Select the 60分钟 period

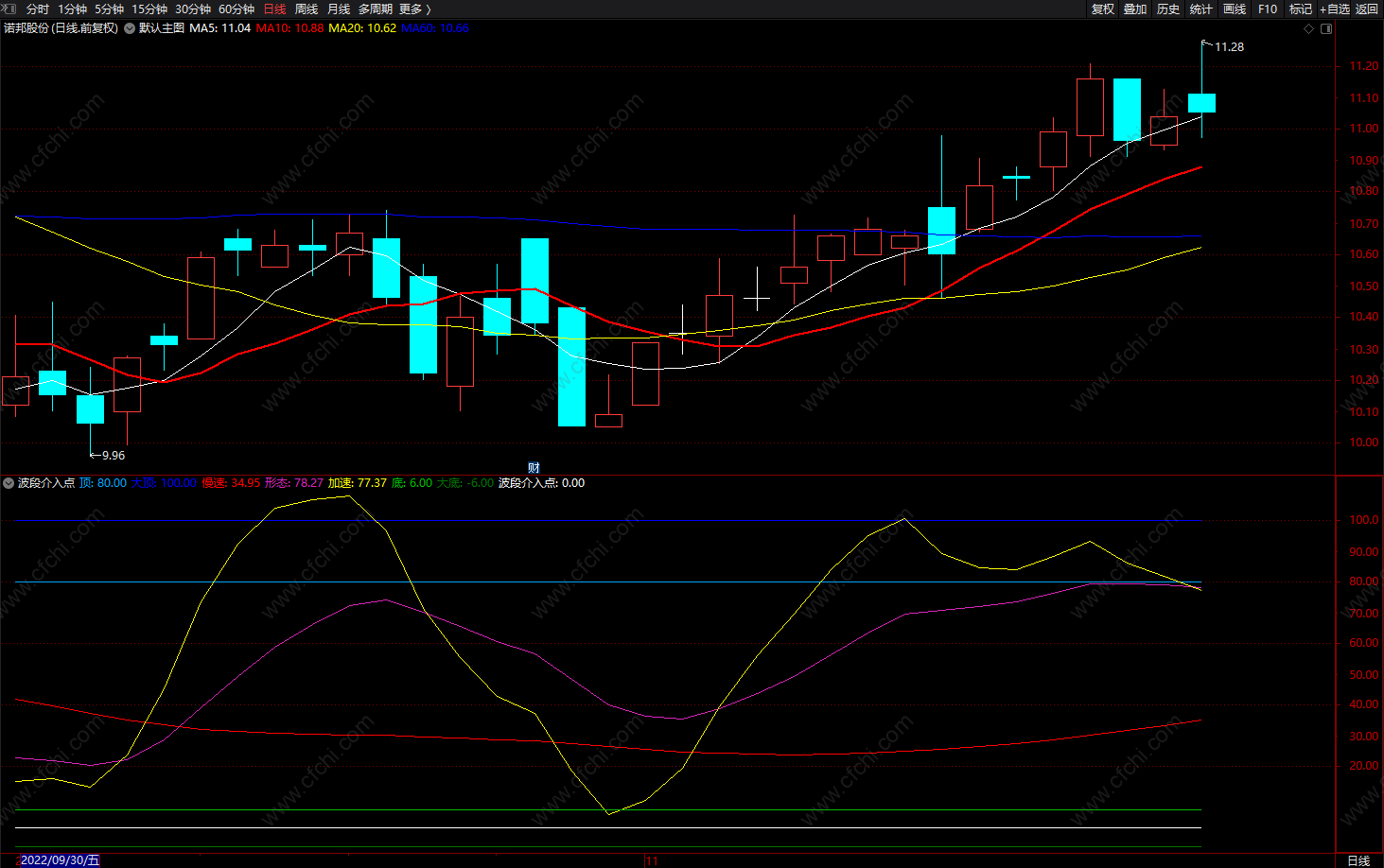tap(237, 9)
